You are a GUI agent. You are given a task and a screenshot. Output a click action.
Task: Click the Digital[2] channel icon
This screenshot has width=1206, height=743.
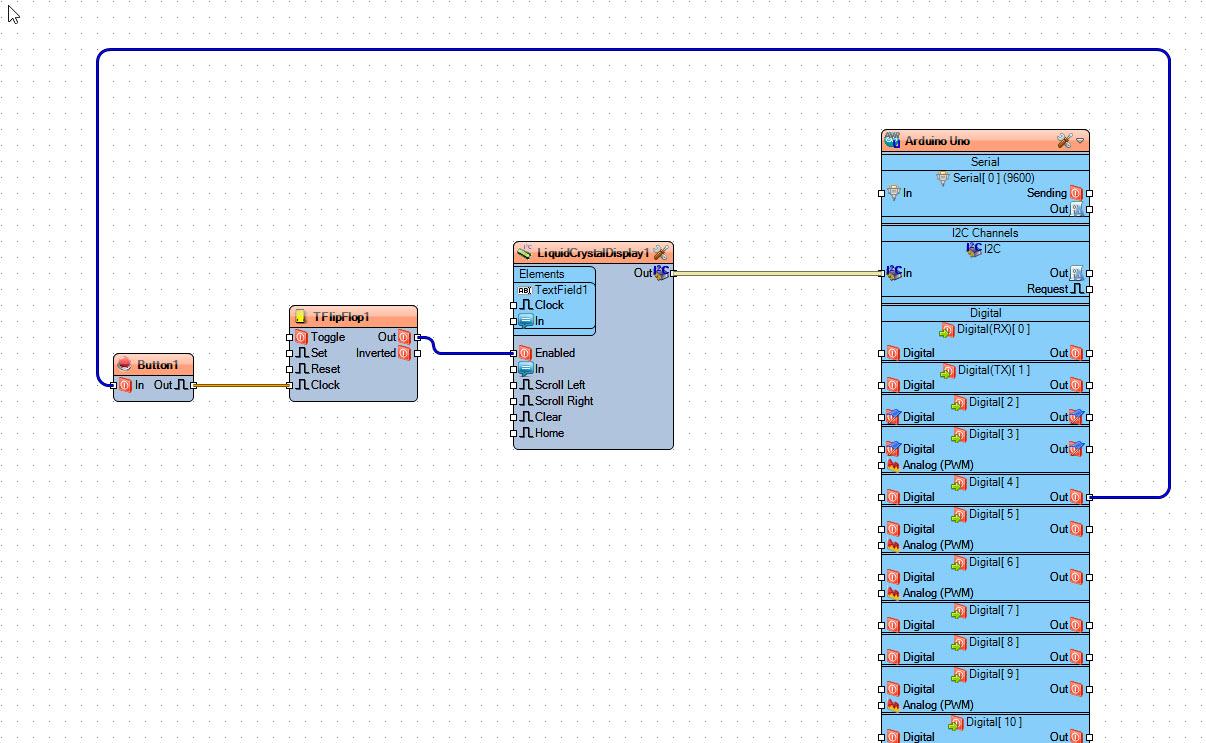[x=960, y=403]
